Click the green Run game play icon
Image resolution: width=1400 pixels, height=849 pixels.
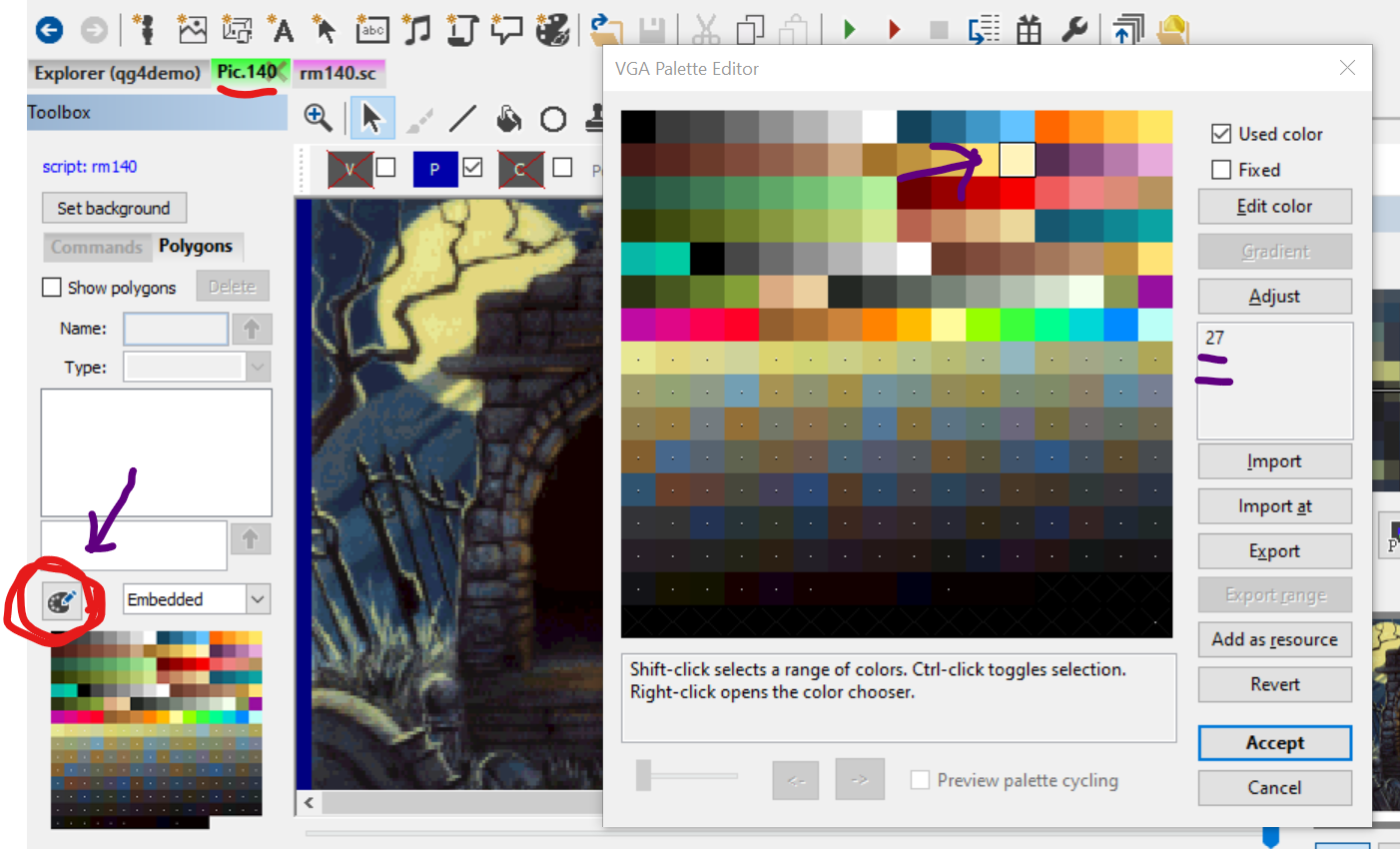tap(850, 30)
